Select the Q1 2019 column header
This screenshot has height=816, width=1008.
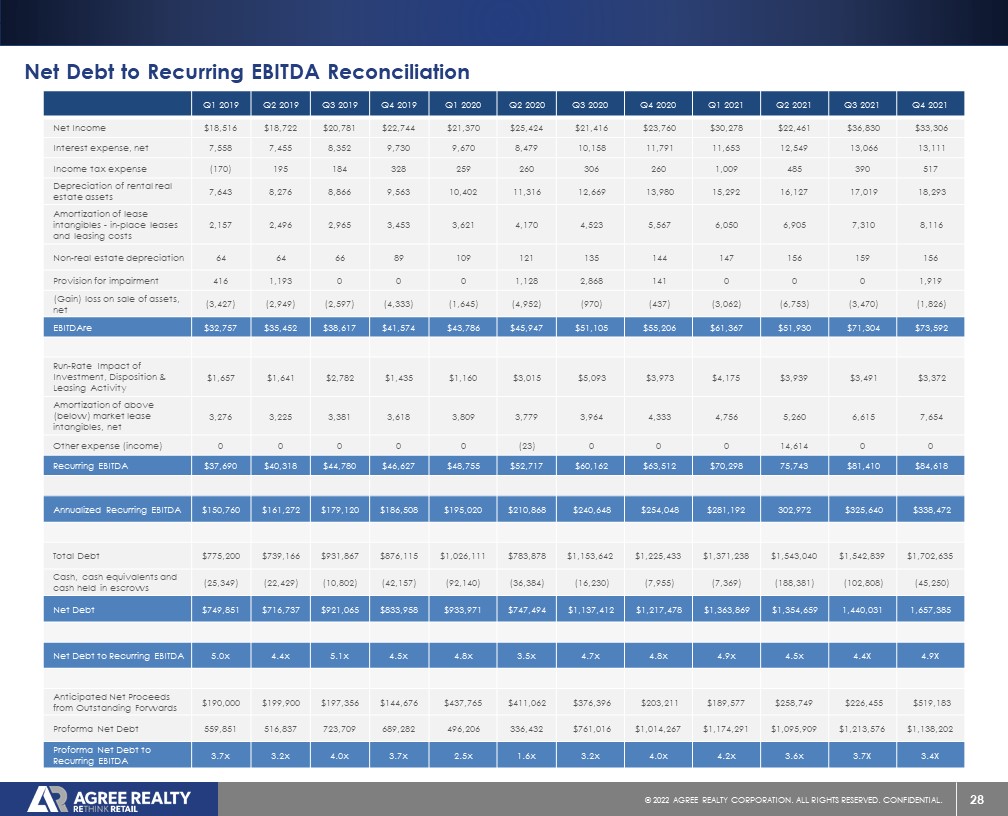tap(220, 104)
